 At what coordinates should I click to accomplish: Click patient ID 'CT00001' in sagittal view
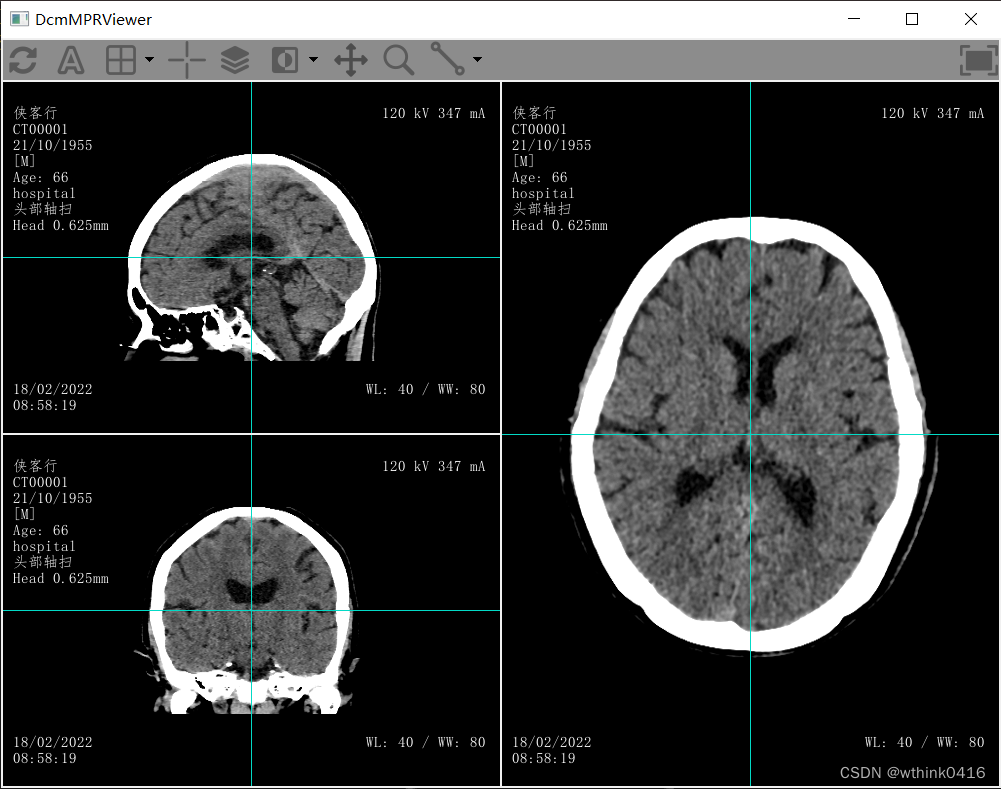coord(40,130)
